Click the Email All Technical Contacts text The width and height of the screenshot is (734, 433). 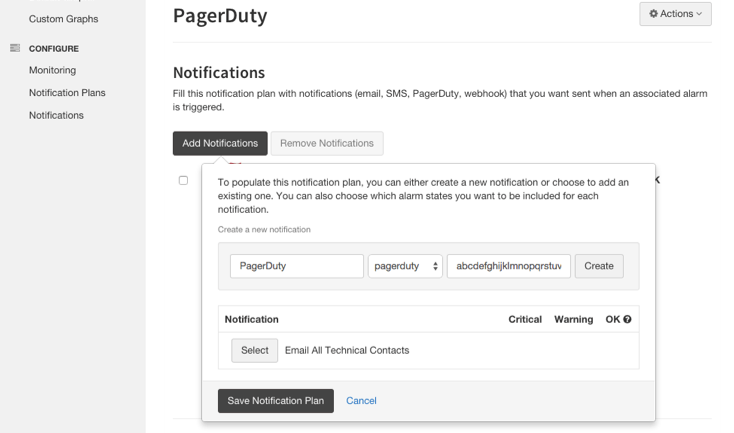pyautogui.click(x=347, y=350)
